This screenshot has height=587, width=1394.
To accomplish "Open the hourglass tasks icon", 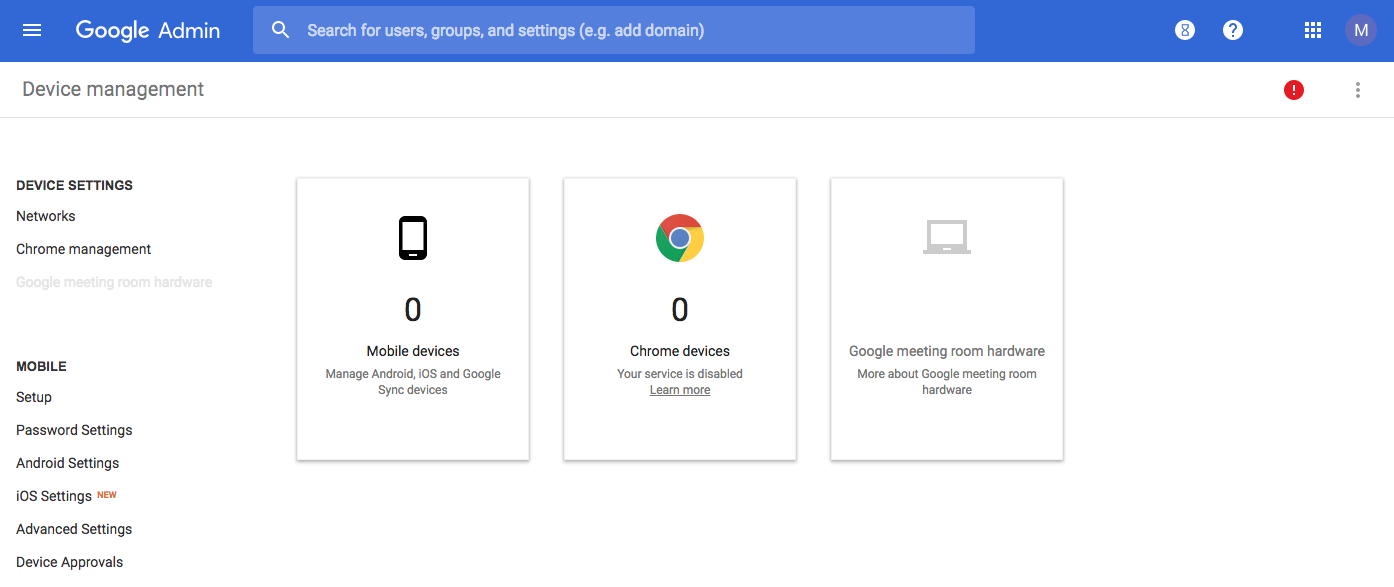I will coord(1185,30).
